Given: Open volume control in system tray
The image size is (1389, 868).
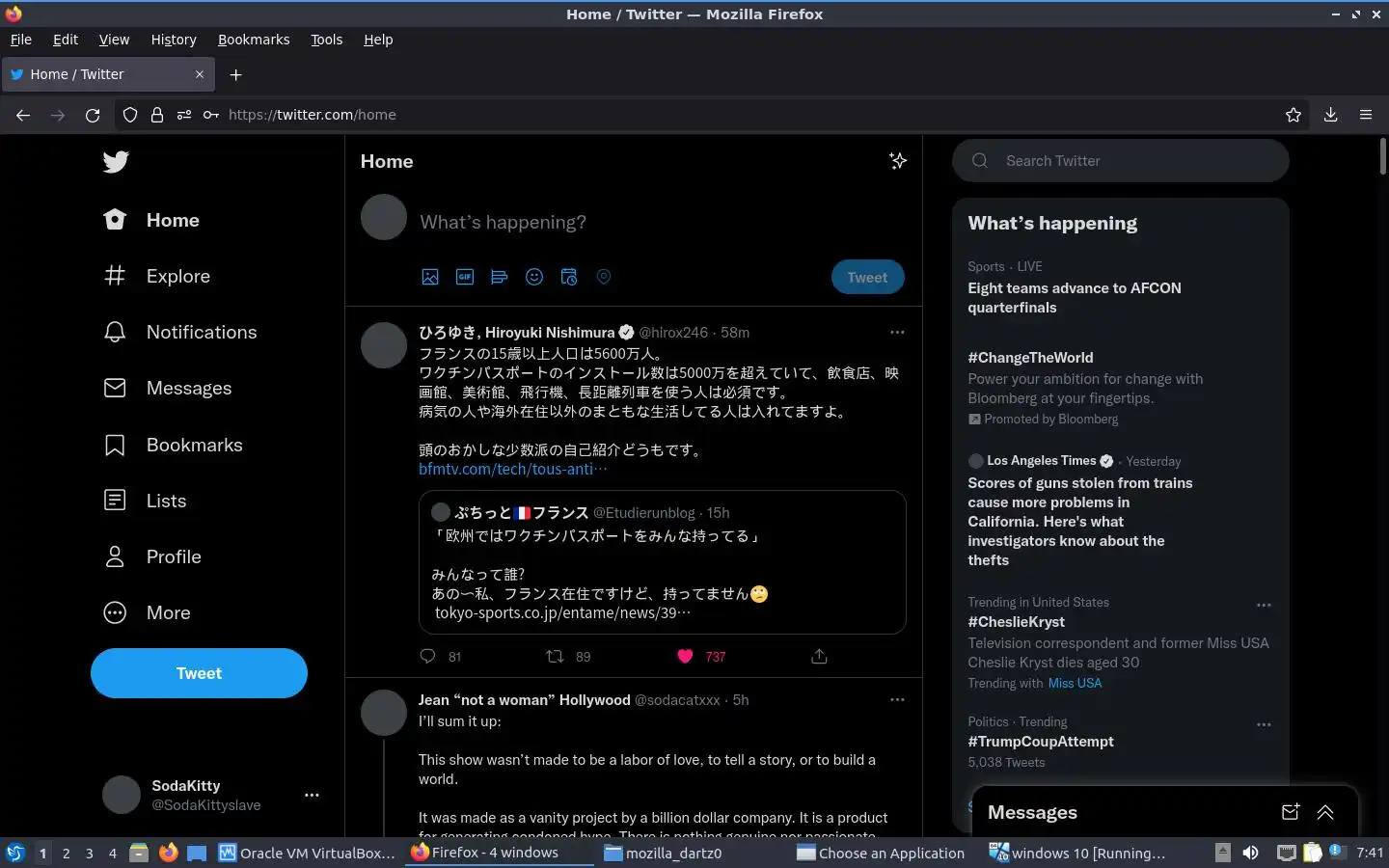Looking at the screenshot, I should pyautogui.click(x=1250, y=853).
